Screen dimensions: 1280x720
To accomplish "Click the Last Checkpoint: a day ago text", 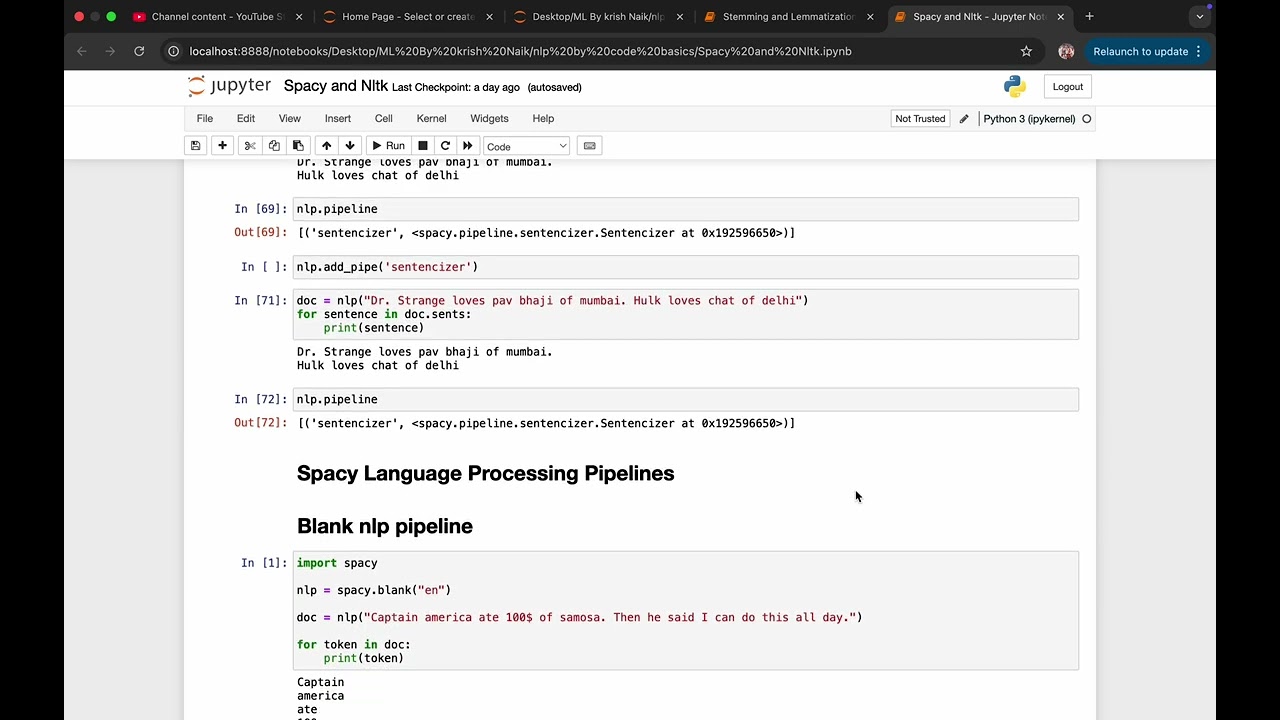I will [x=456, y=87].
